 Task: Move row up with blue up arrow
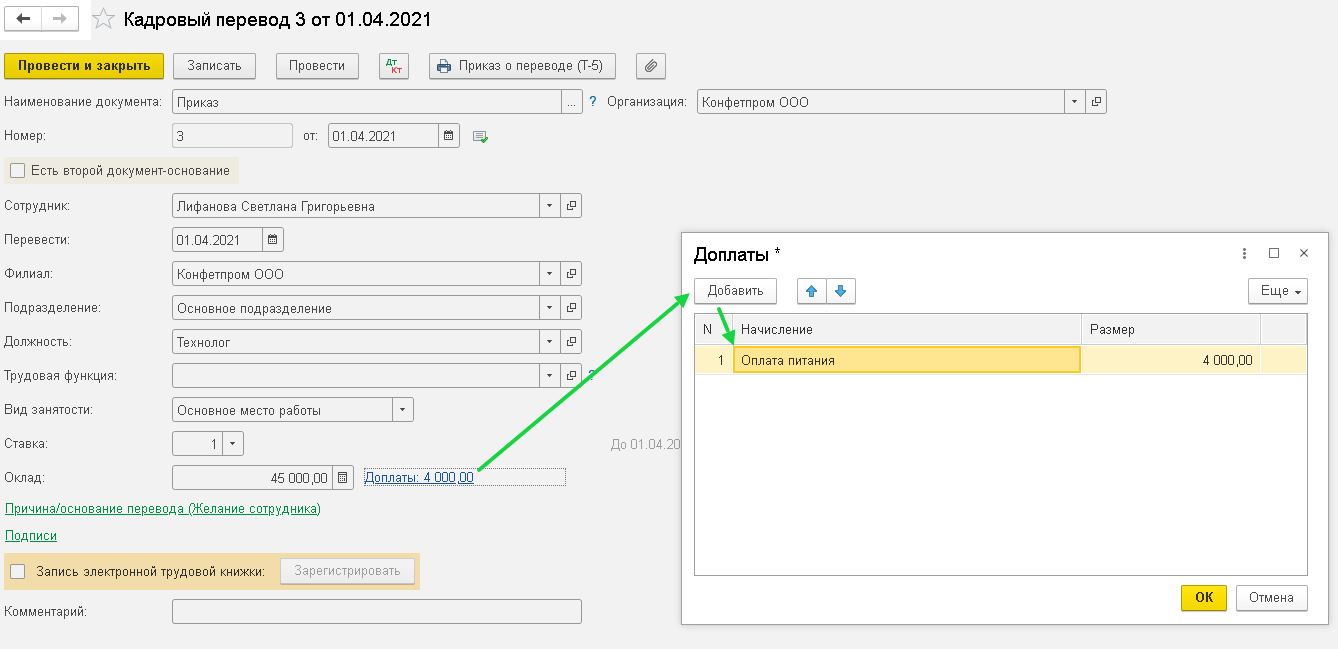[811, 291]
